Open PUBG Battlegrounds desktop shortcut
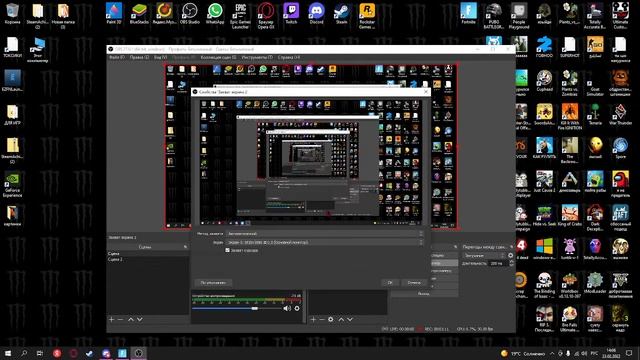Screen dimensions: 640x360 coord(493,16)
